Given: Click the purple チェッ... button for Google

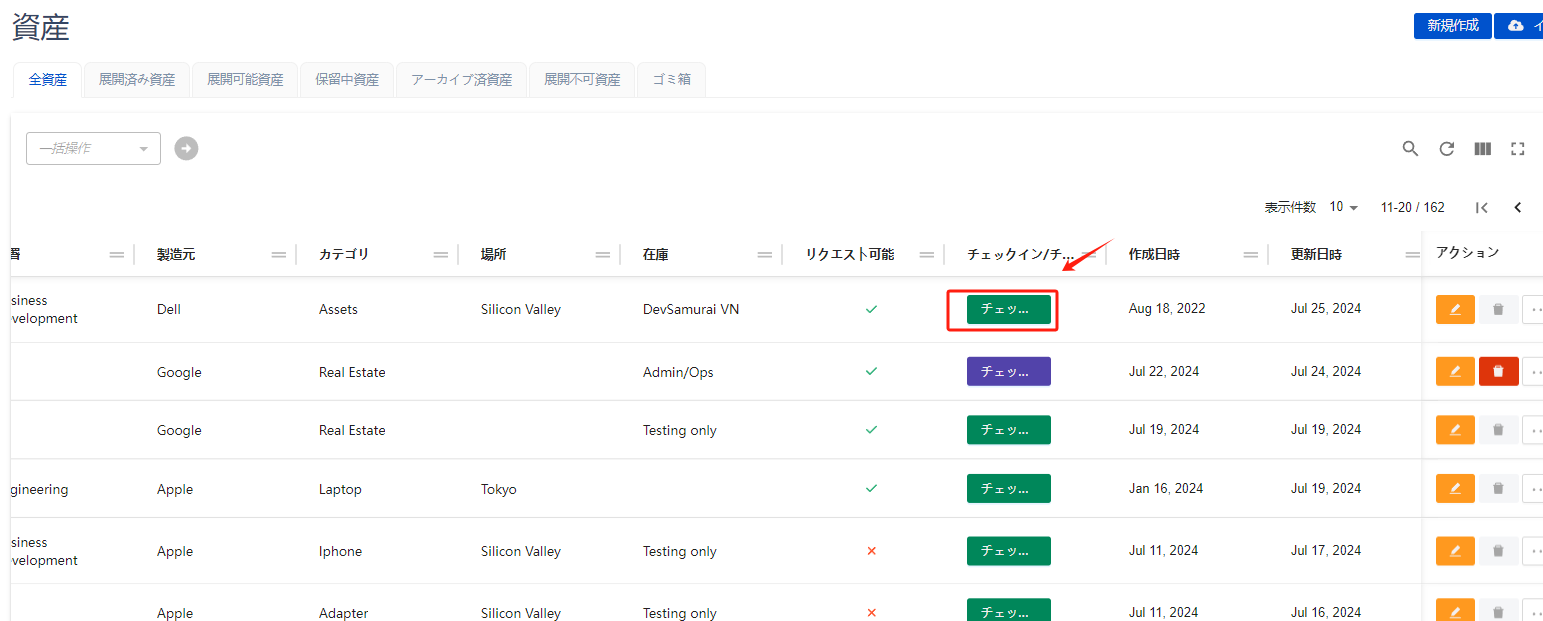Looking at the screenshot, I should (1008, 371).
